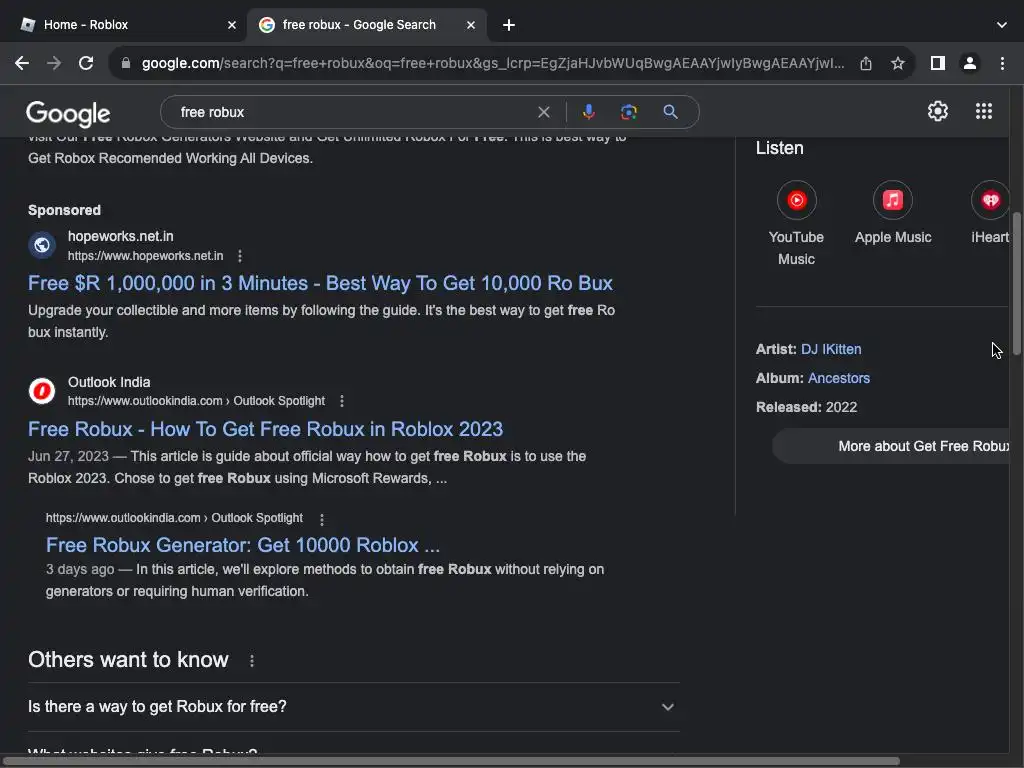Viewport: 1024px width, 768px height.
Task: Click the Outlook India source name
Action: [109, 382]
